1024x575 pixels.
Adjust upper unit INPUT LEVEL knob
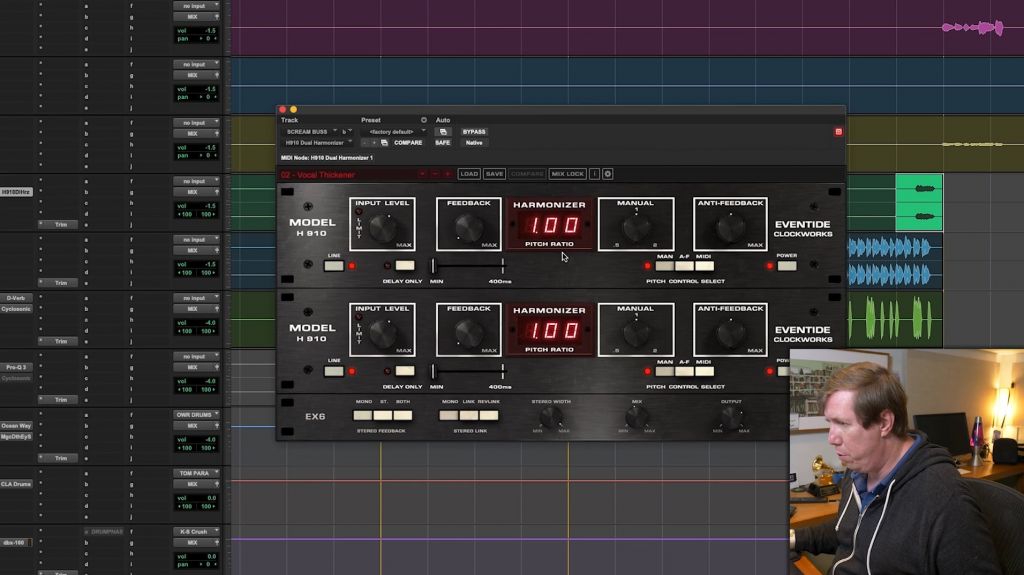[383, 228]
